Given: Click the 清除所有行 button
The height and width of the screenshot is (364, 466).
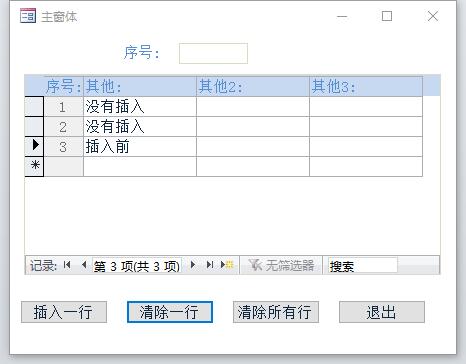Looking at the screenshot, I should tap(276, 312).
